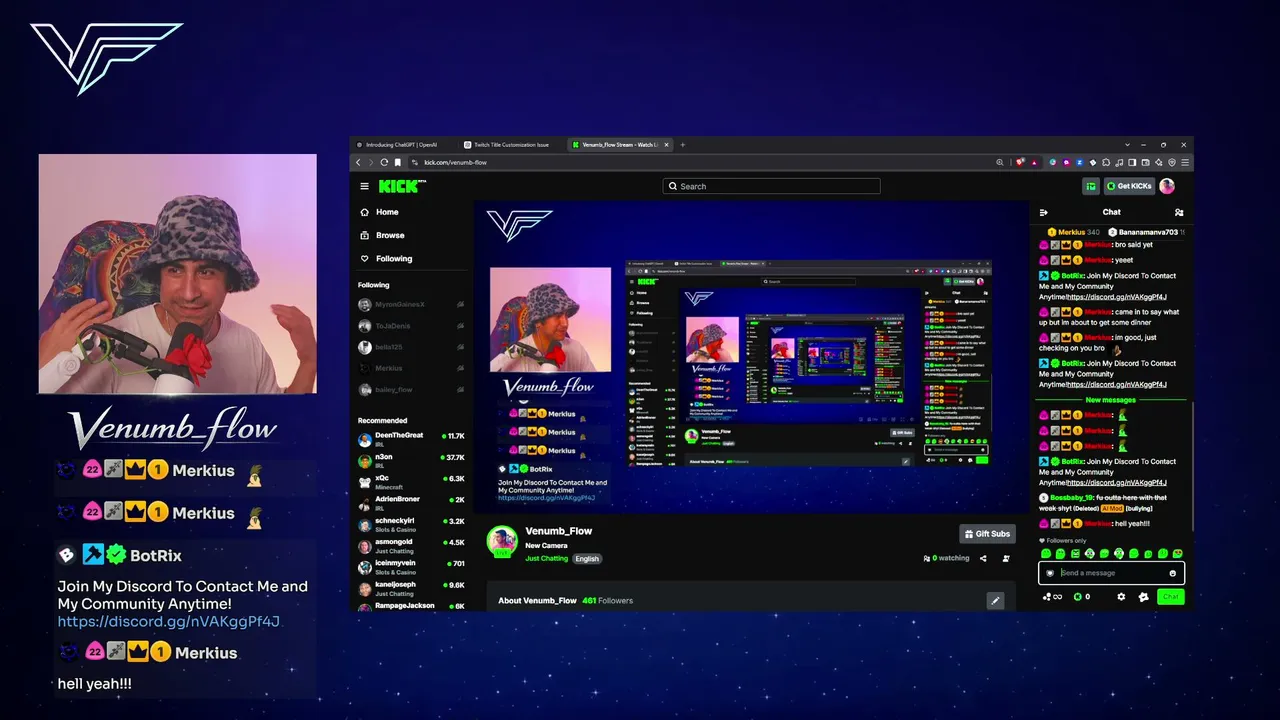Open bella125 followed channel
The height and width of the screenshot is (720, 1280).
(x=412, y=347)
